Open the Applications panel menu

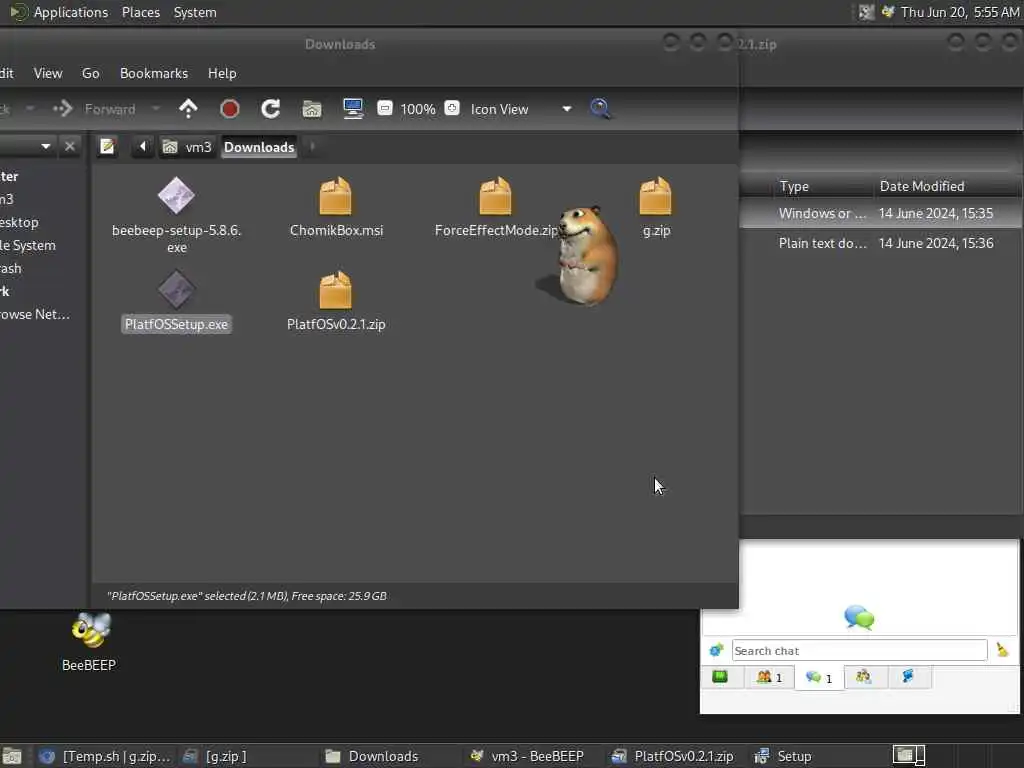(x=59, y=12)
